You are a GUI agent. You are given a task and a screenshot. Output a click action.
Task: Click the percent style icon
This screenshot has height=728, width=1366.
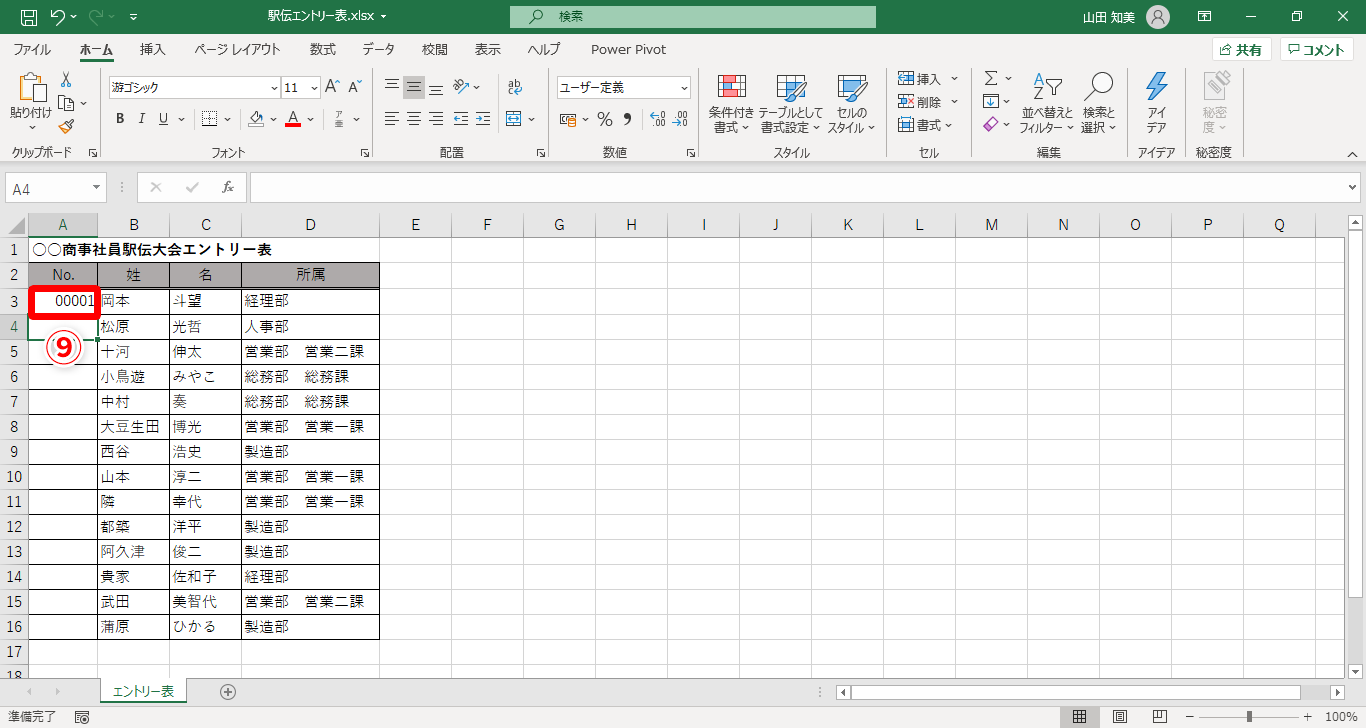pos(604,119)
